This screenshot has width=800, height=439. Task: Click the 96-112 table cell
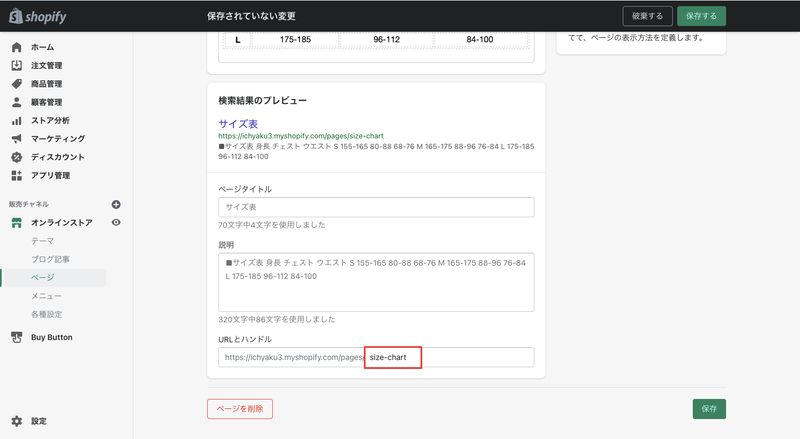tap(386, 39)
